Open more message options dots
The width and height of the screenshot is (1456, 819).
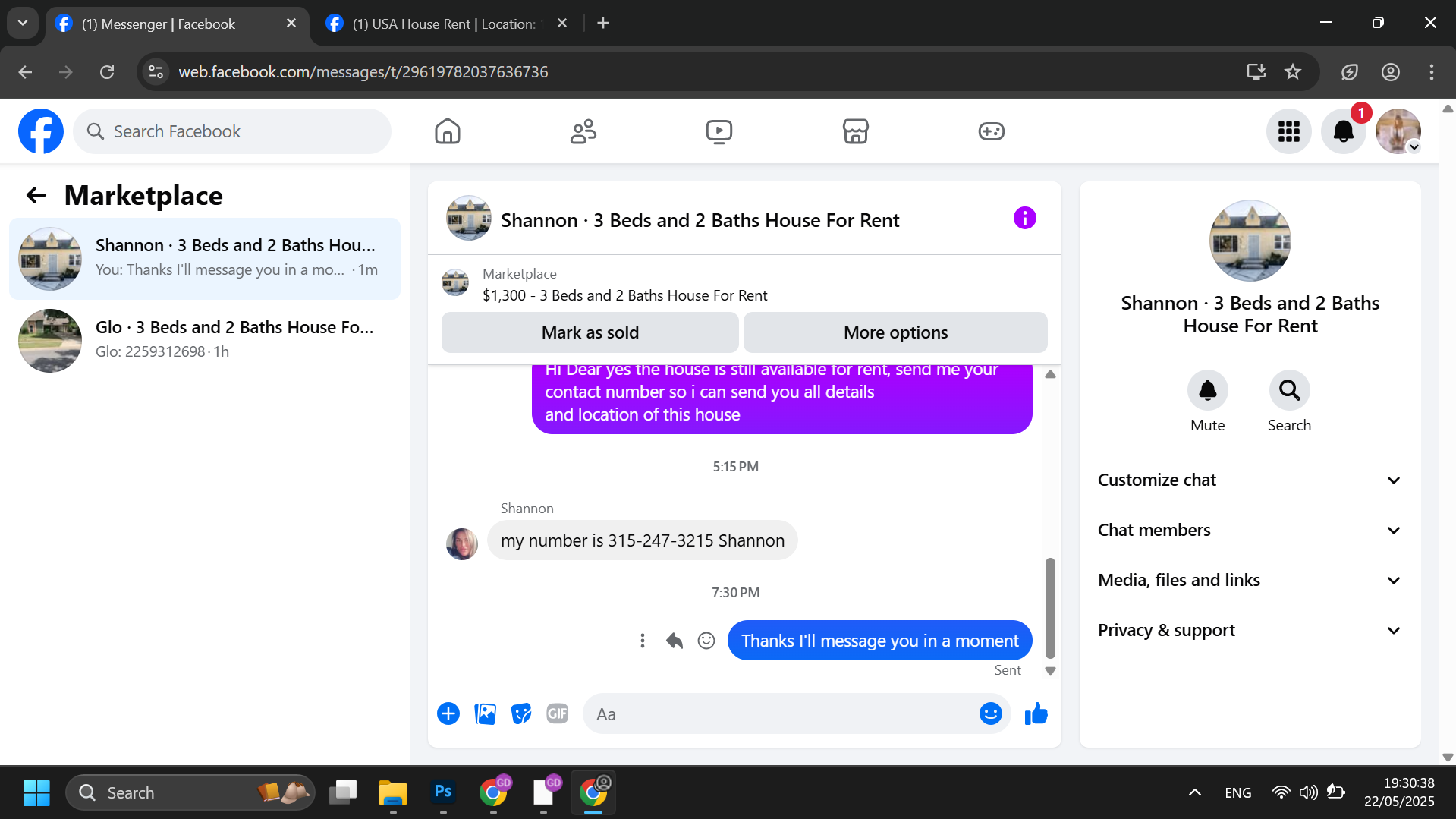click(643, 641)
